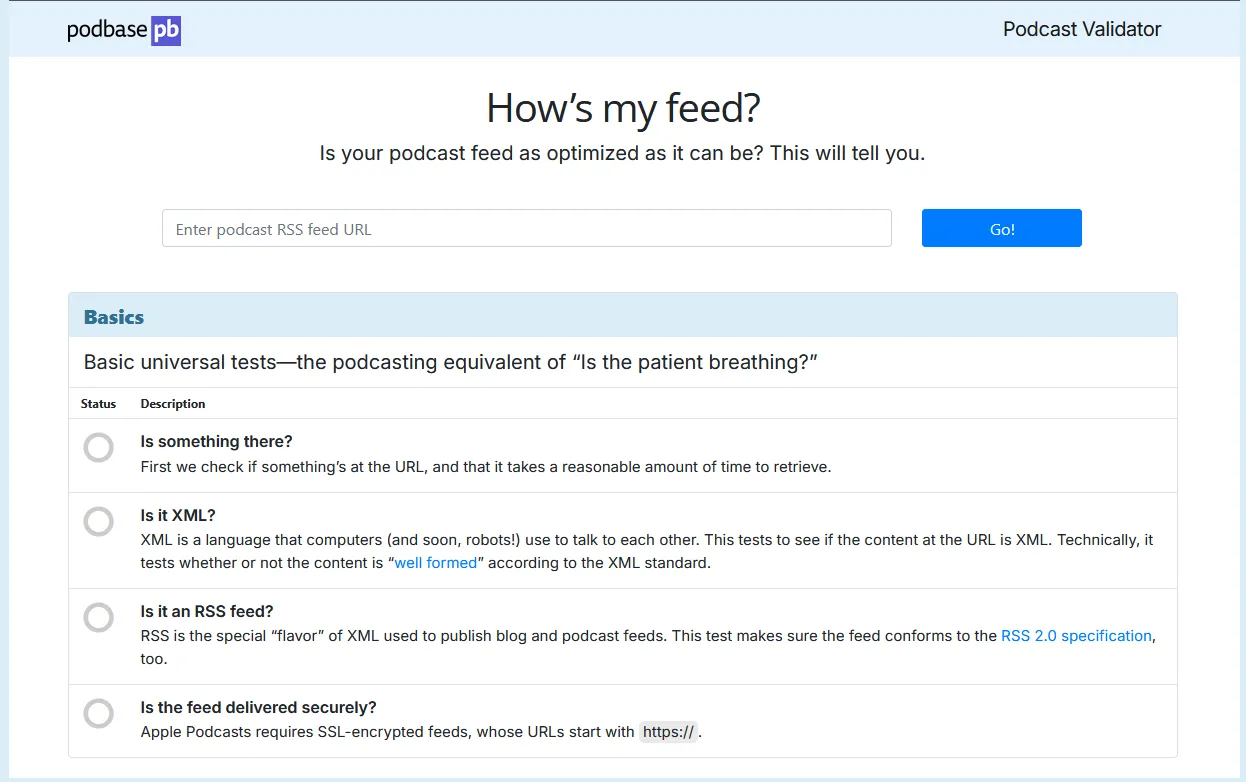Select the "How's my feed?" heading

click(x=623, y=108)
